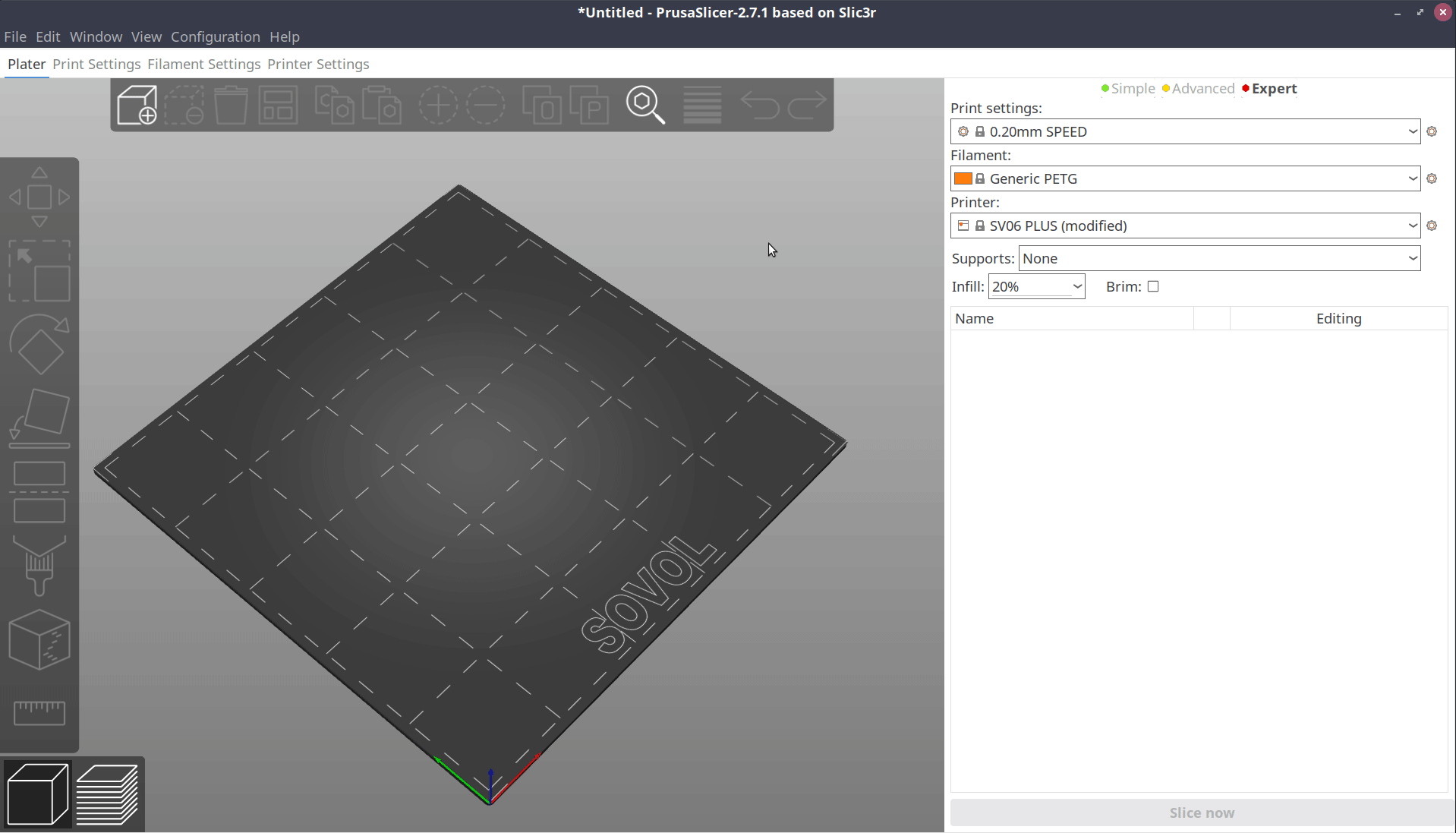Switch to the Print Settings tab
Screen dimensions: 1456x833
(x=96, y=64)
